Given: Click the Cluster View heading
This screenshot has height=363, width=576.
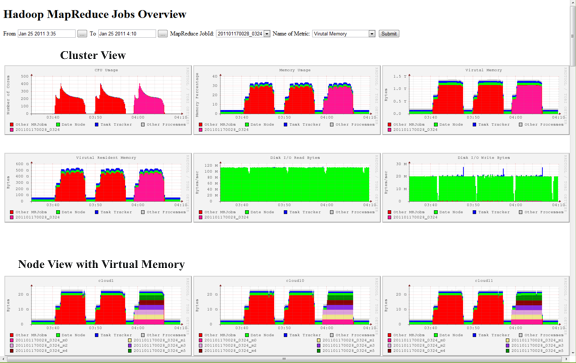Looking at the screenshot, I should (93, 55).
